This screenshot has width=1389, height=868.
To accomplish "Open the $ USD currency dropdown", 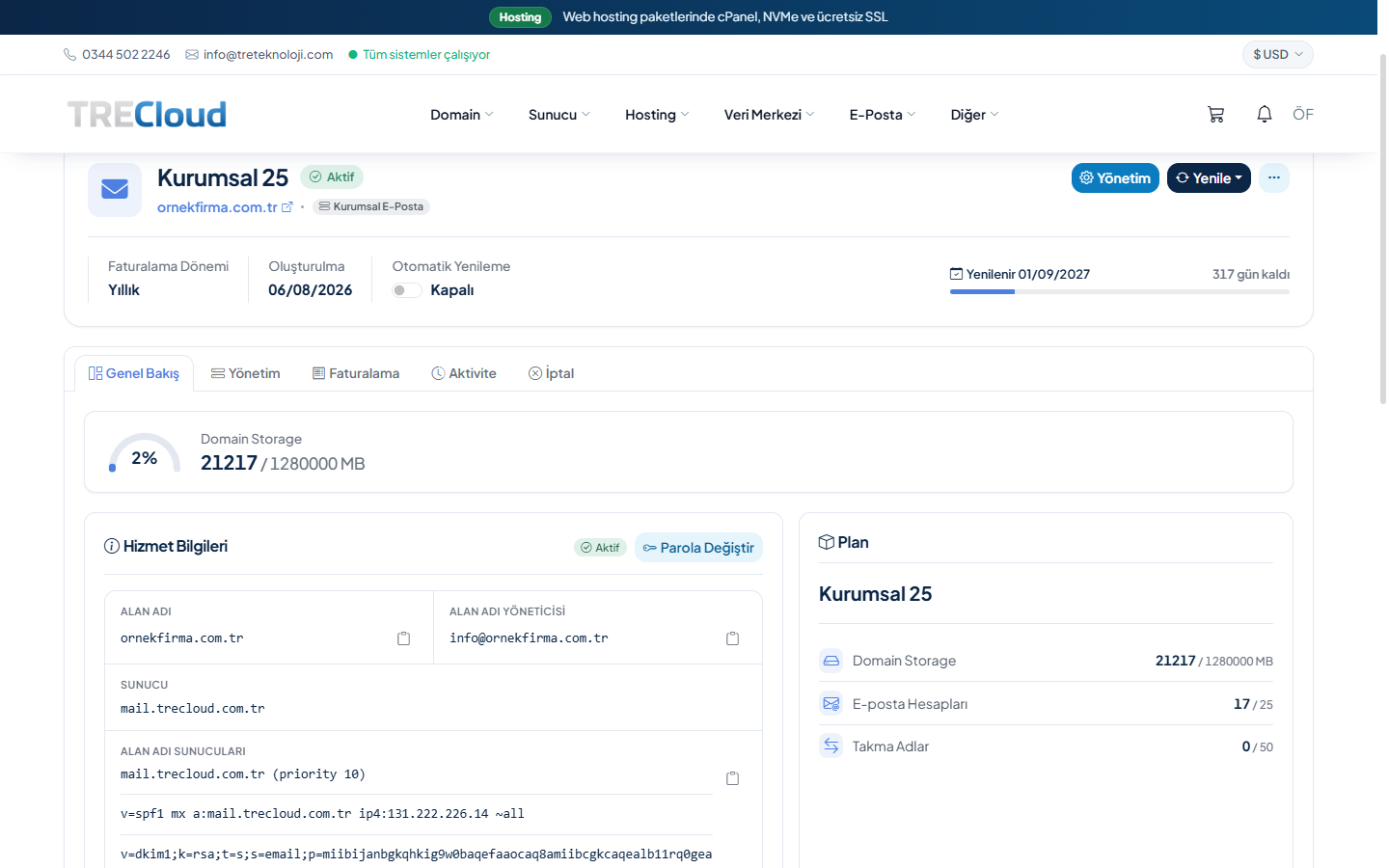I will click(1278, 55).
